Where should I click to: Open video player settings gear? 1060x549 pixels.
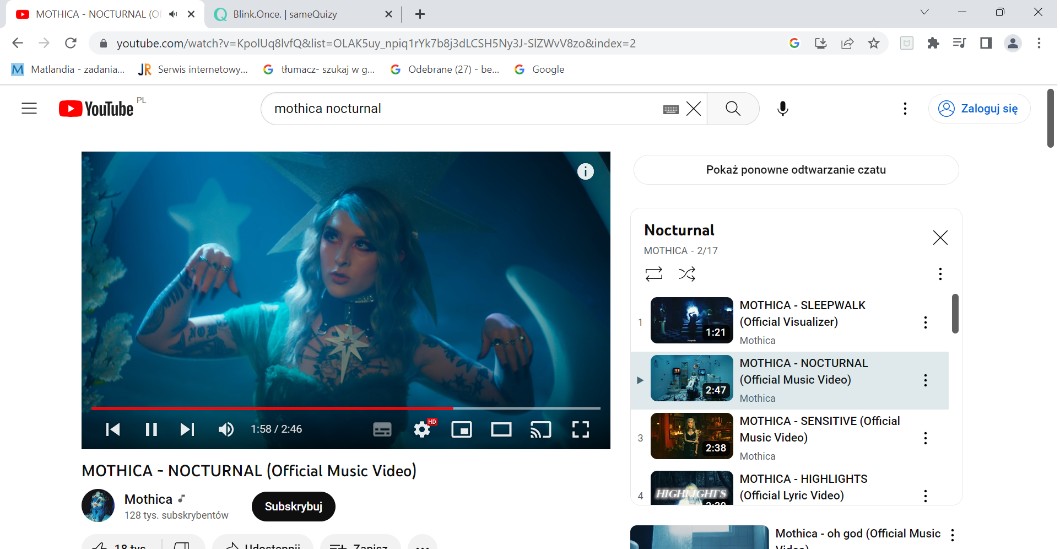point(422,429)
